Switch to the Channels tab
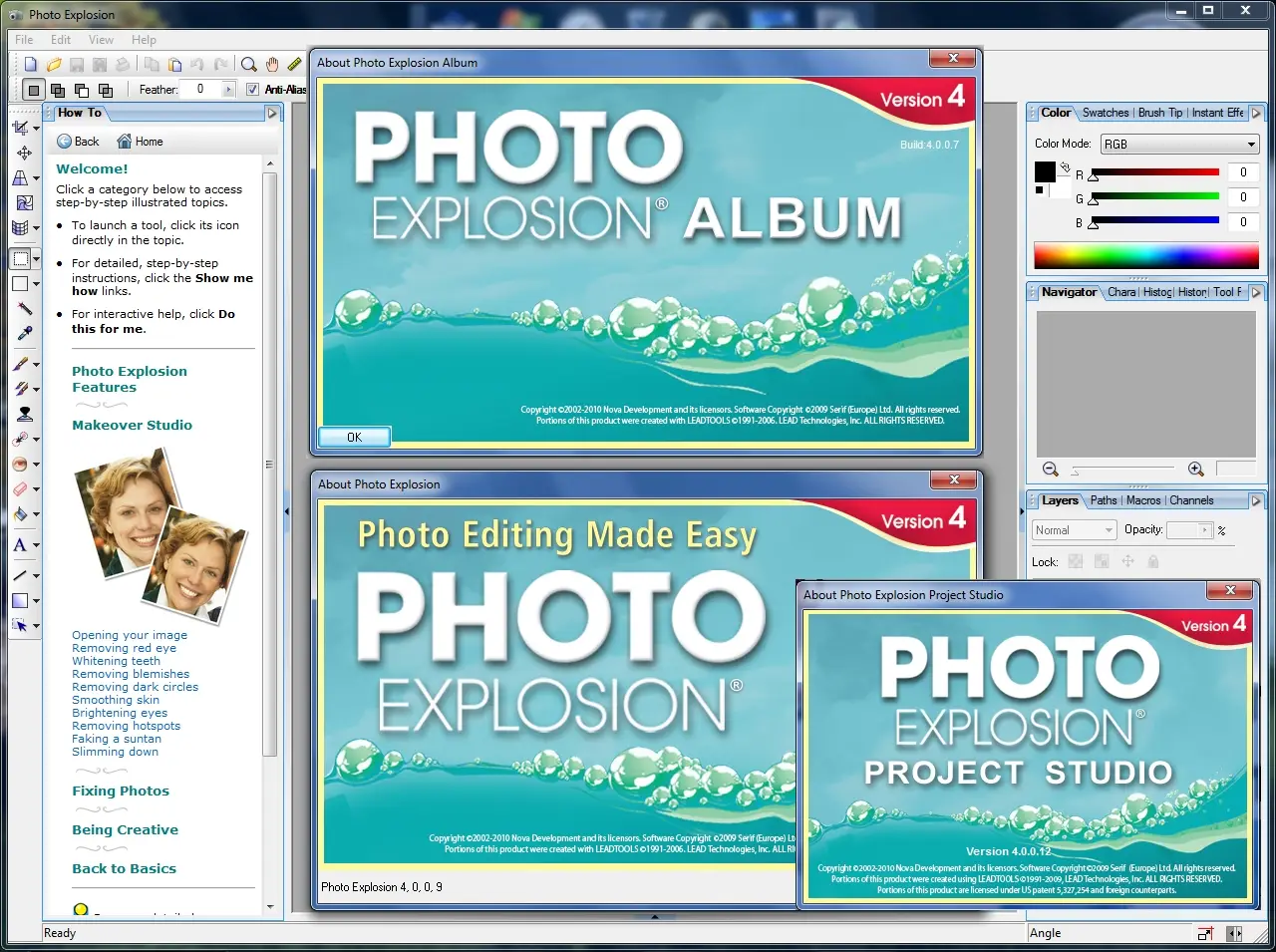Image resolution: width=1276 pixels, height=952 pixels. 1191,500
